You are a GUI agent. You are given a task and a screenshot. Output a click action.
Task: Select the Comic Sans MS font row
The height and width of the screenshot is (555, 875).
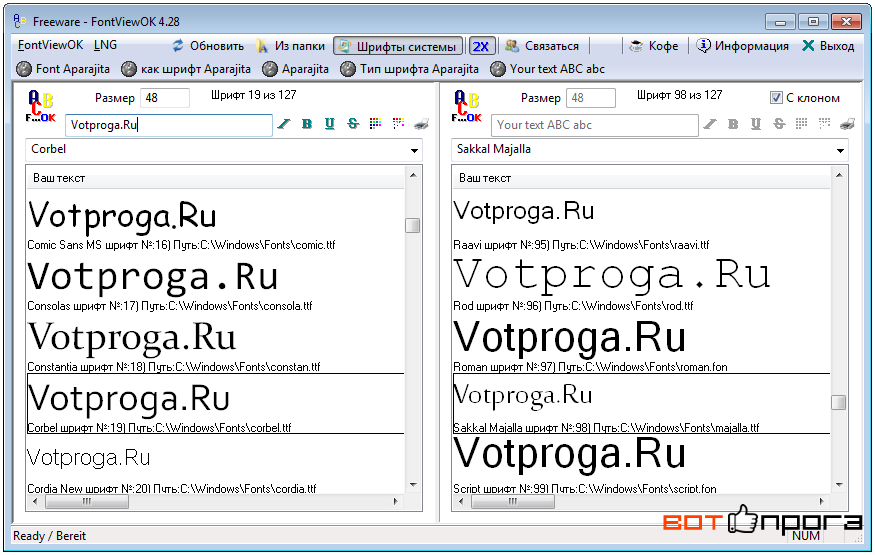[x=215, y=221]
